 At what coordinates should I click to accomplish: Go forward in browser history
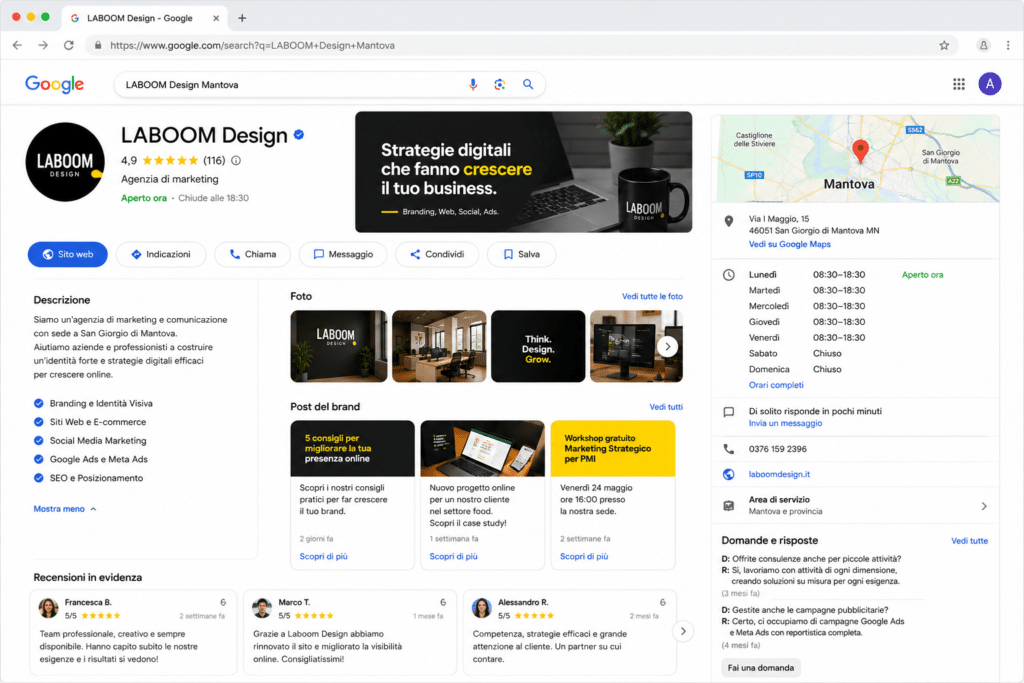point(43,45)
